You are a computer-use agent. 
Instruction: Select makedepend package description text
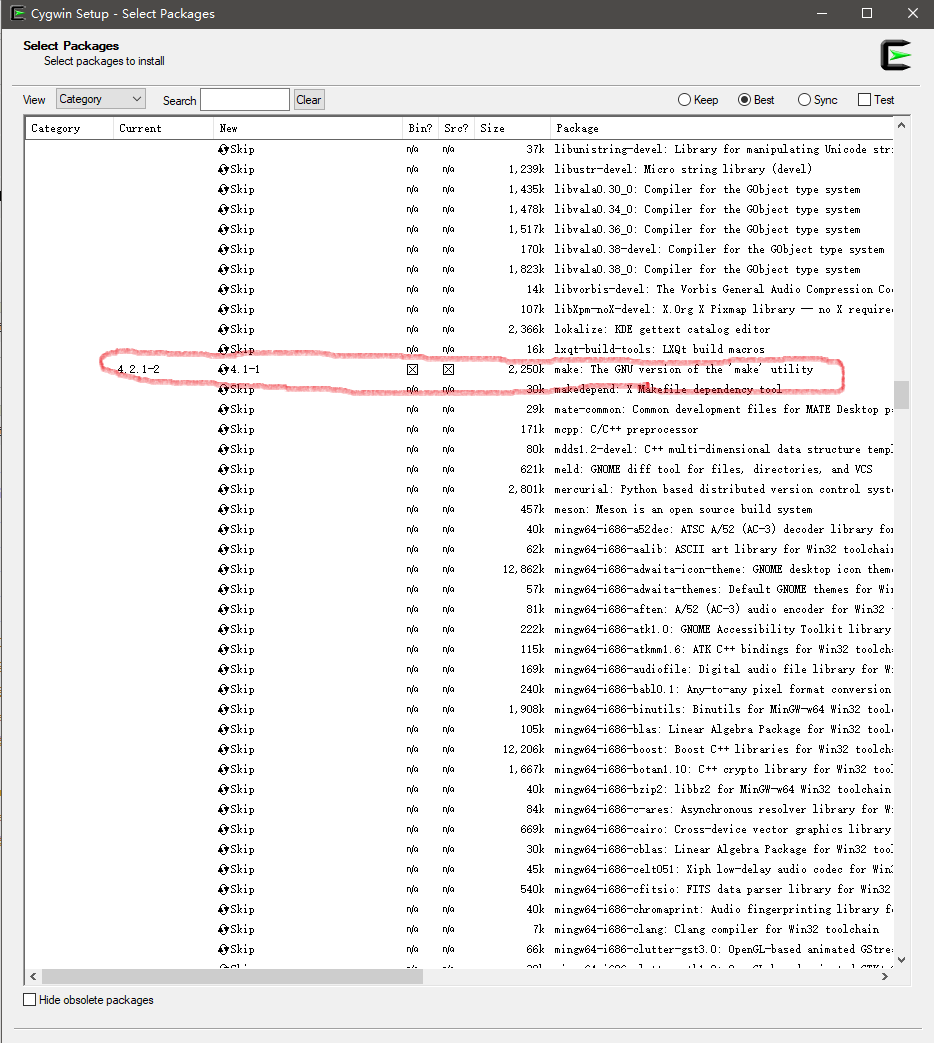669,389
